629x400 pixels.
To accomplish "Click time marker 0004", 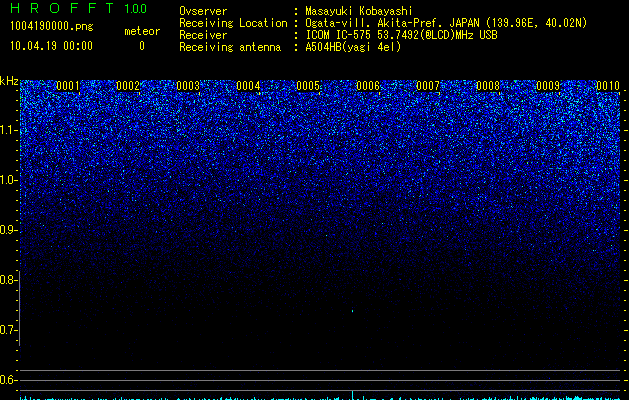I will pyautogui.click(x=248, y=86).
